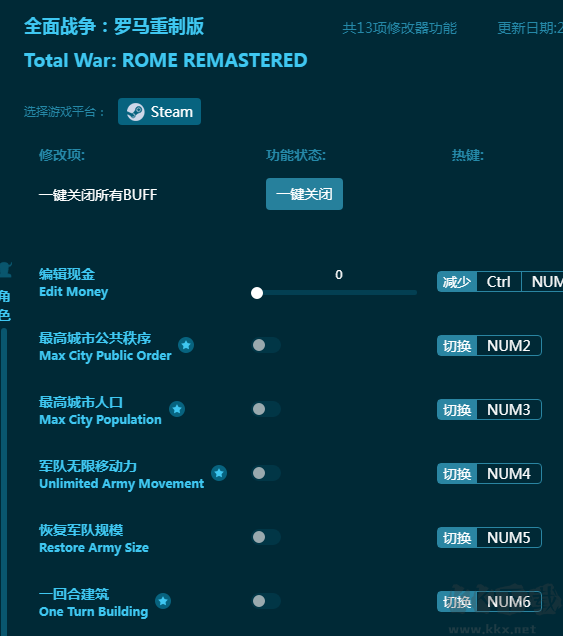Viewport: 563px width, 636px height.
Task: Click star icon beside Unlimited Army Movement
Action: 219,473
